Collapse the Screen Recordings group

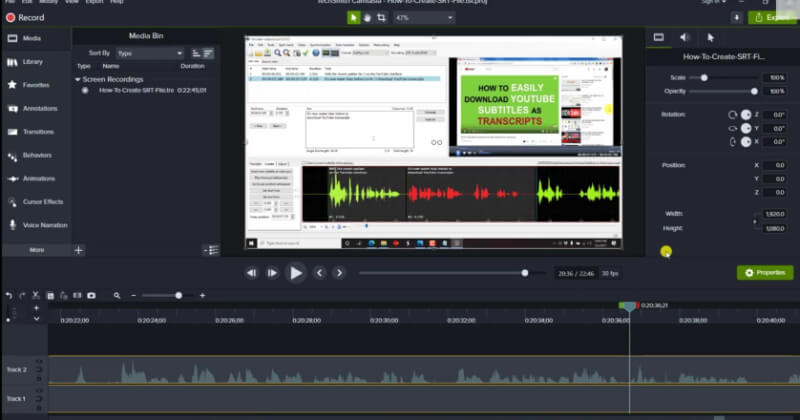pyautogui.click(x=78, y=80)
